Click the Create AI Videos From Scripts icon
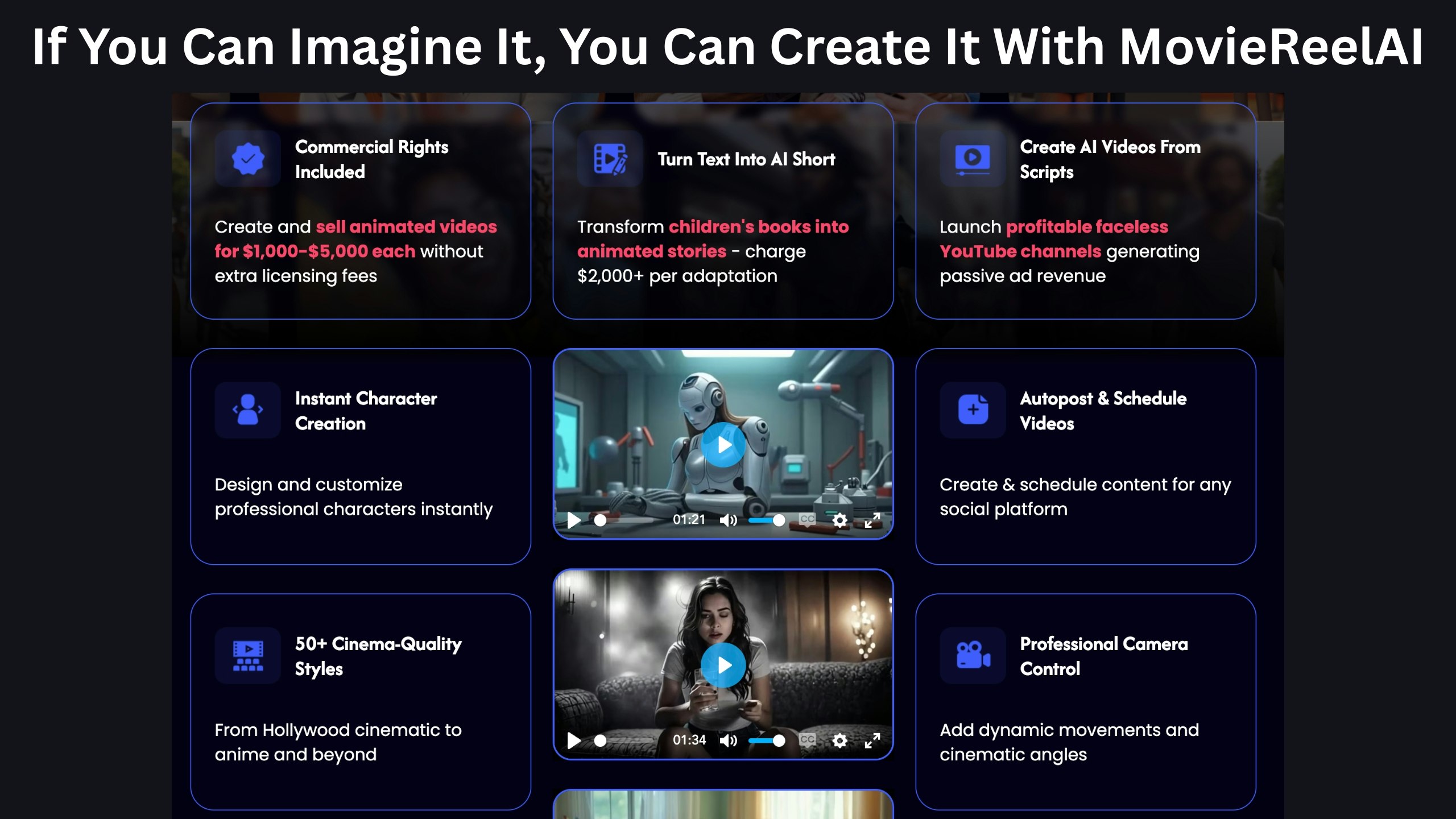The image size is (1456, 819). [x=972, y=159]
